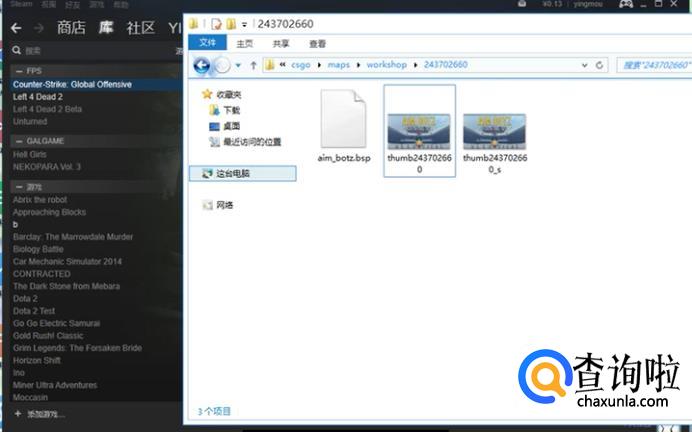This screenshot has height=432, width=692.
Task: Click Steam big picture controller icon
Action: [x=626, y=4]
